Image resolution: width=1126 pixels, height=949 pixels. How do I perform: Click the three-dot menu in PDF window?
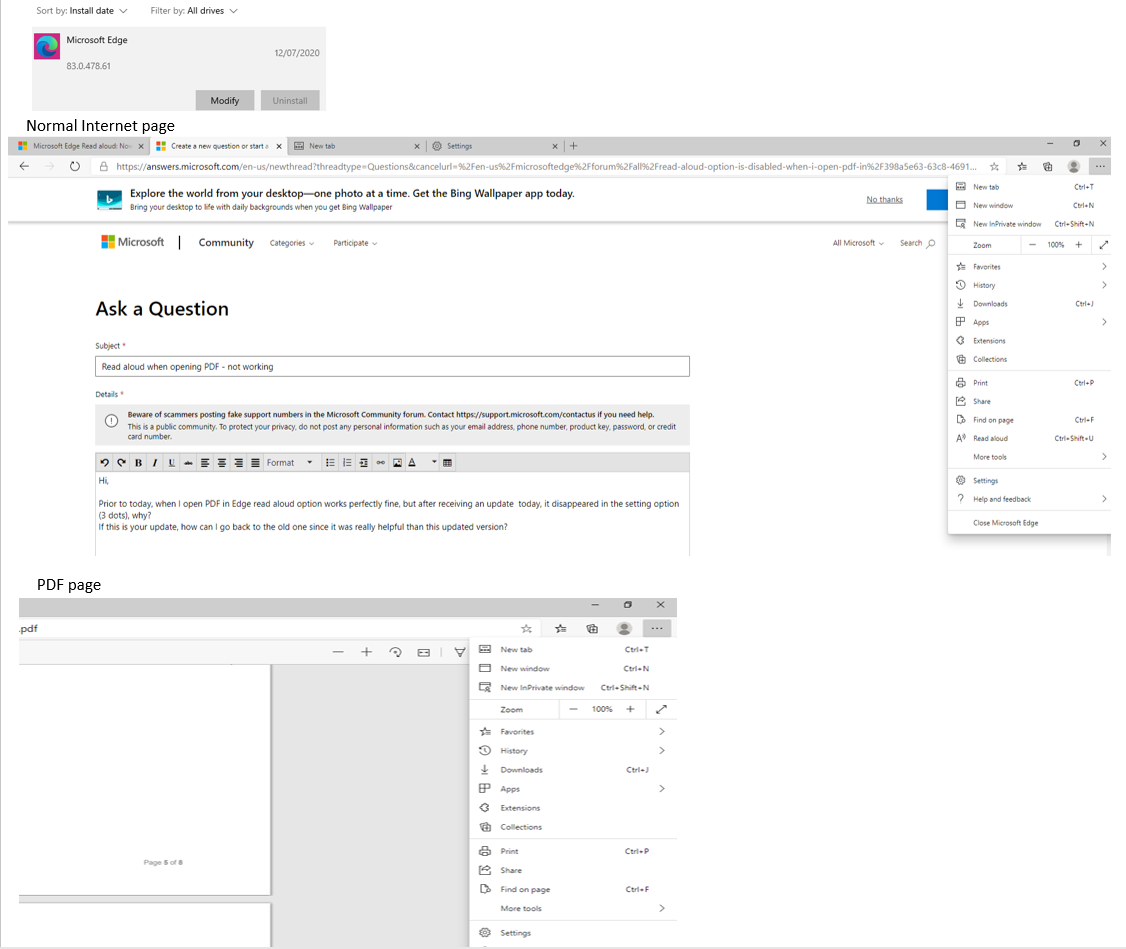click(x=657, y=628)
